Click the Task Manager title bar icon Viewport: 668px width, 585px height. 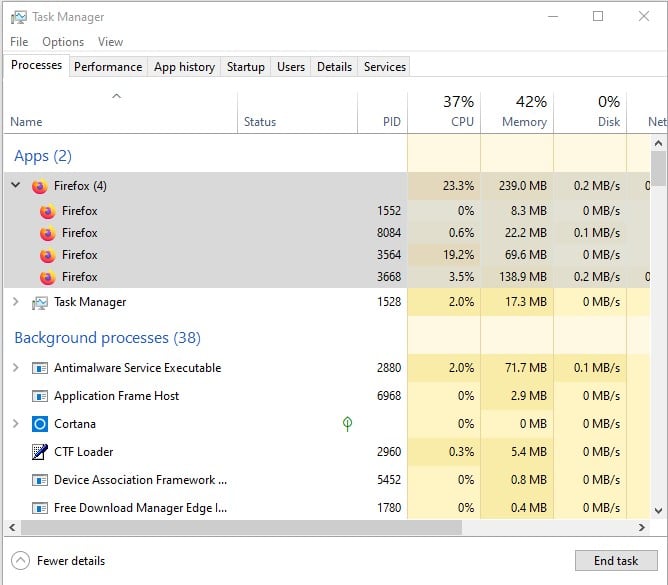coord(19,17)
